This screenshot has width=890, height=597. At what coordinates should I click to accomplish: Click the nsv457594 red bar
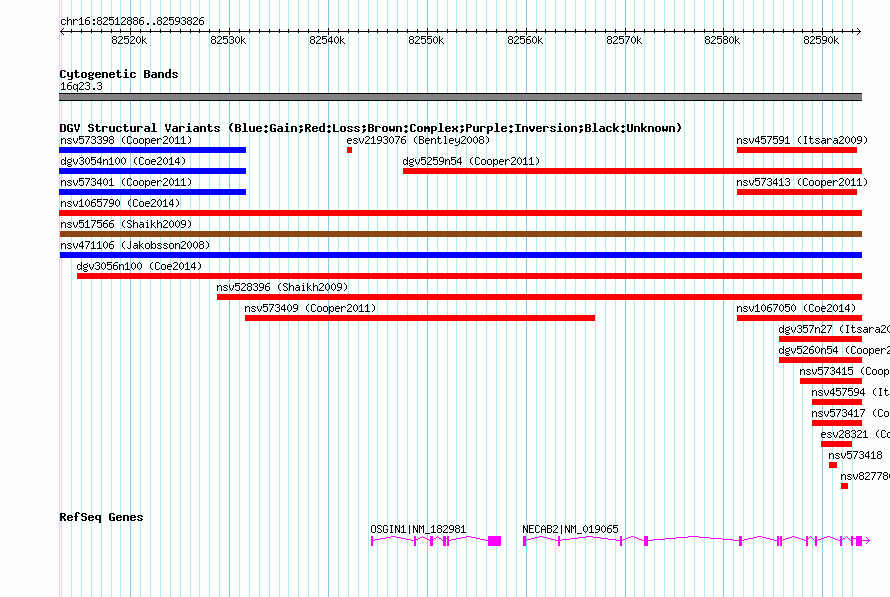[x=837, y=402]
